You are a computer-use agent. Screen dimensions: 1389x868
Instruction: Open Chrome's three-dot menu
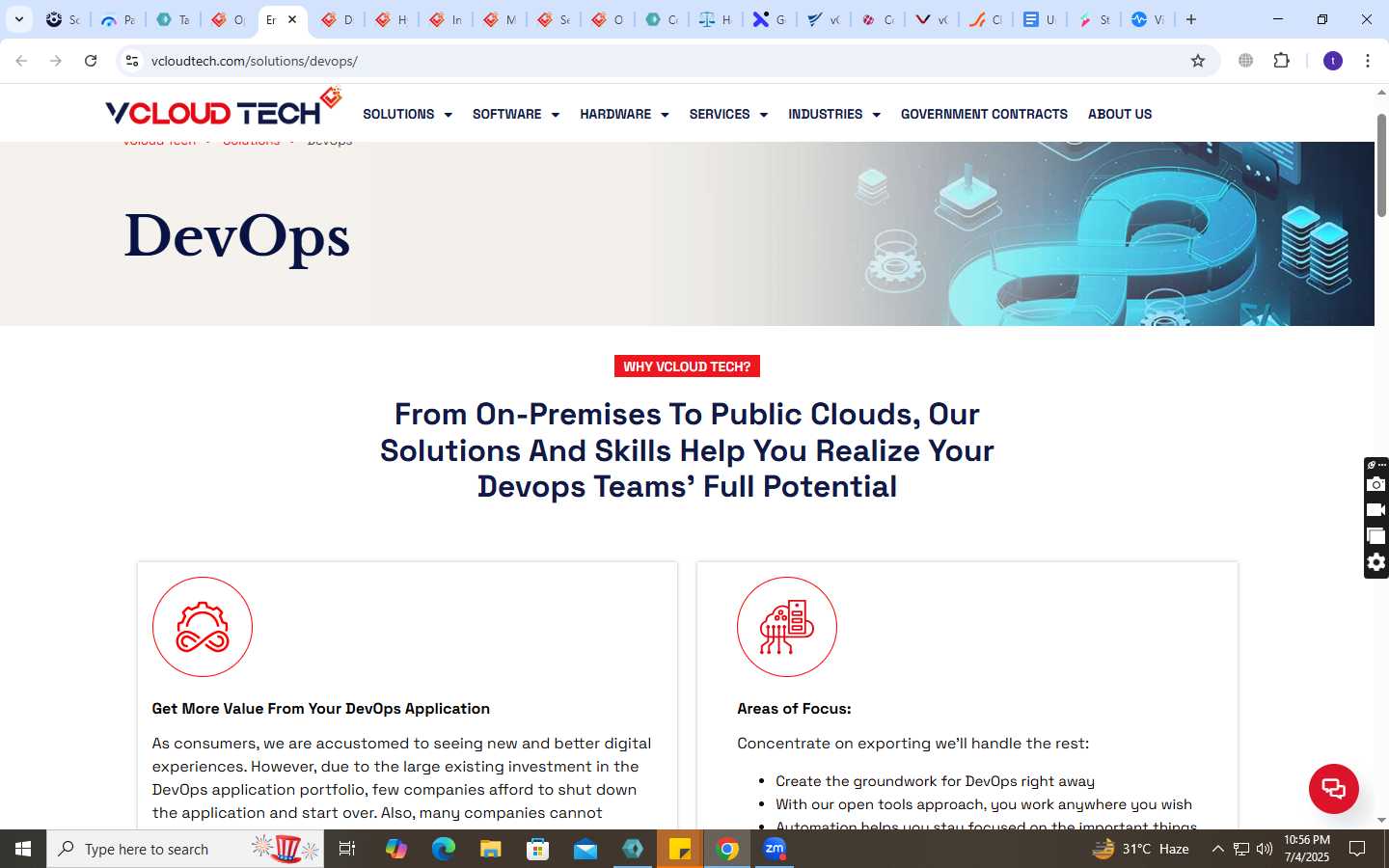tap(1368, 61)
